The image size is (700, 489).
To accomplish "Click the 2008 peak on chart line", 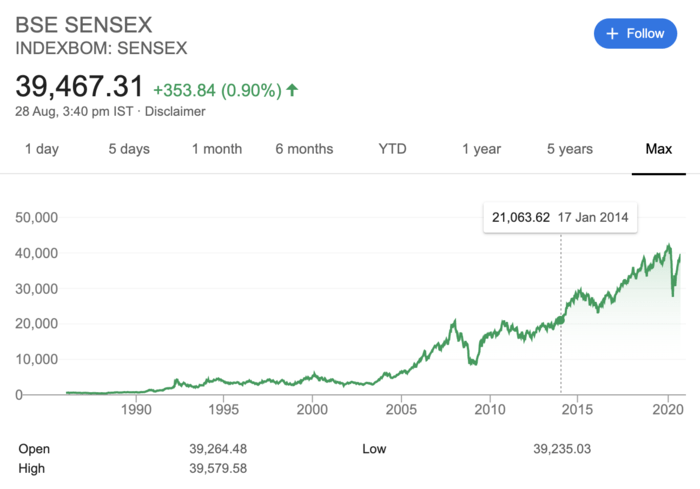I will 455,321.
